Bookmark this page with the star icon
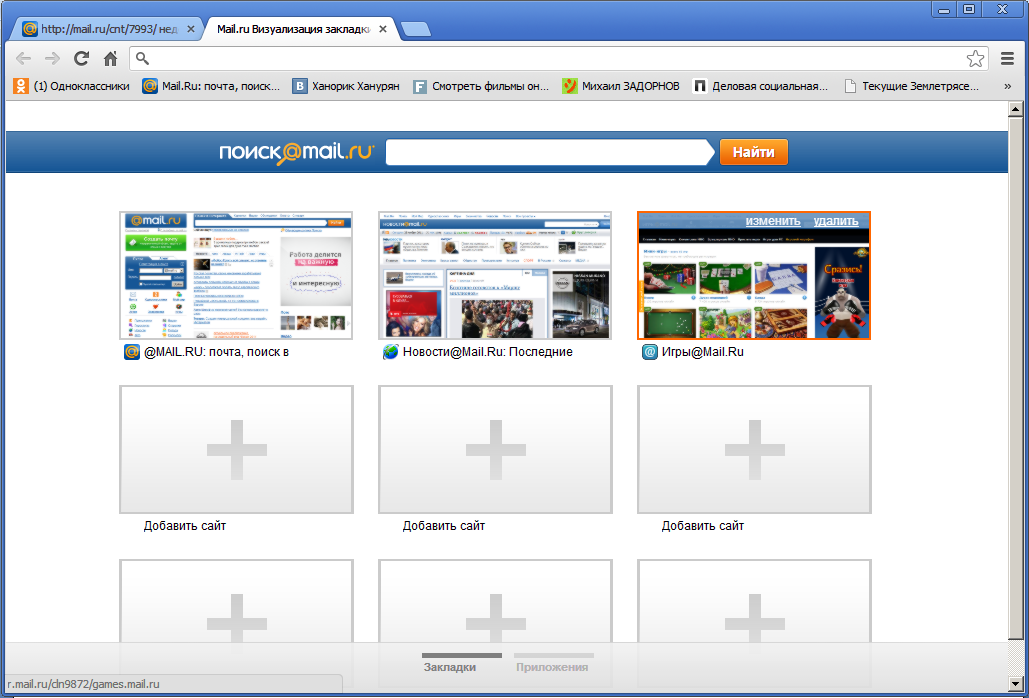This screenshot has height=698, width=1029. point(975,58)
